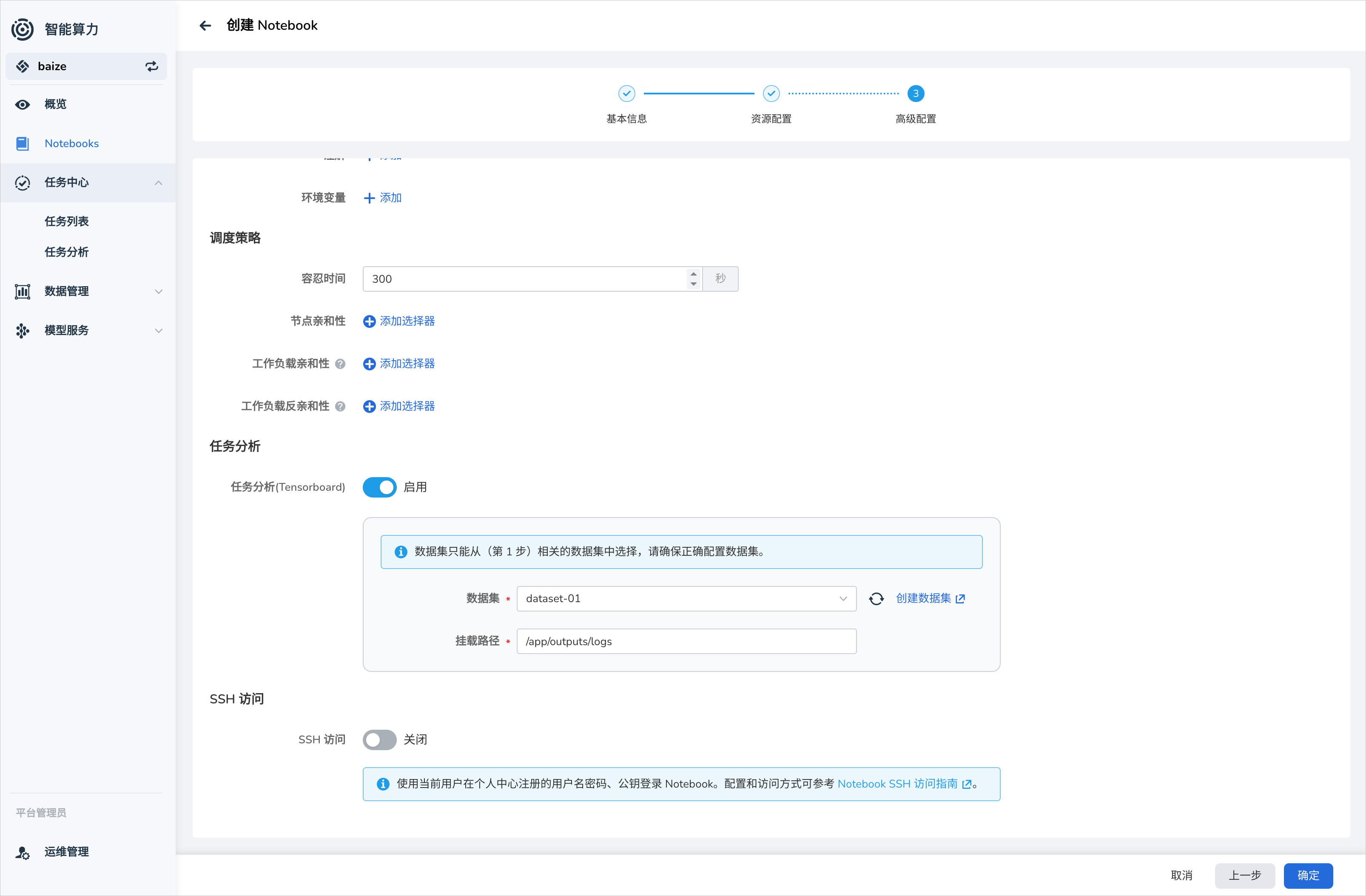Increase 容忍时间 with the up arrow
Image resolution: width=1366 pixels, height=896 pixels.
point(693,274)
